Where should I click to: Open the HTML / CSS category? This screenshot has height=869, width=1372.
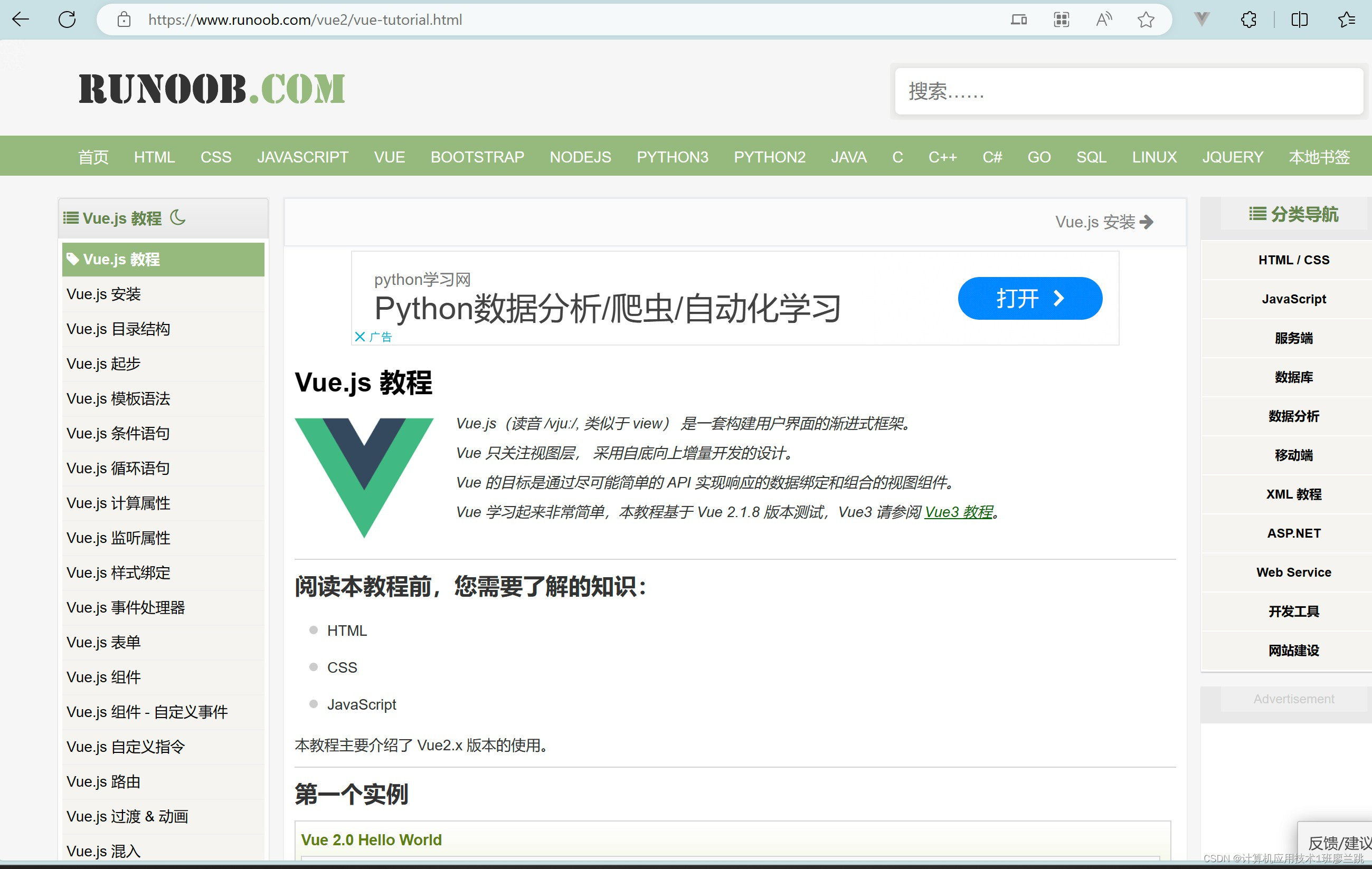pos(1293,260)
